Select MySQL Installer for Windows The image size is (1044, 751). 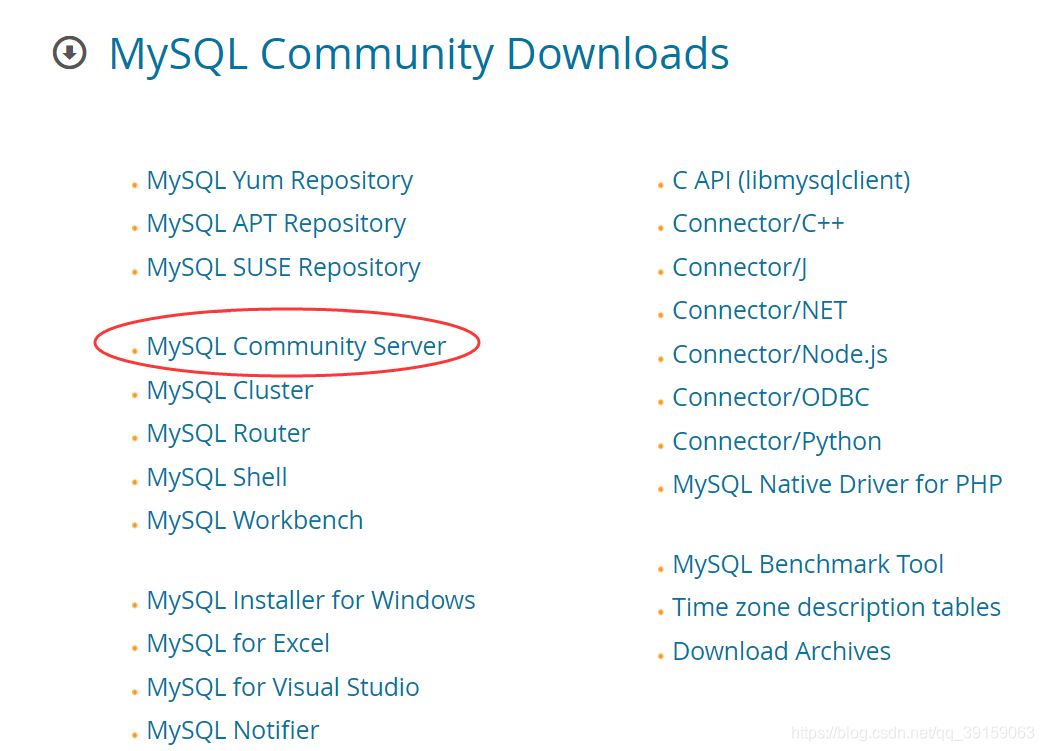[x=311, y=601]
